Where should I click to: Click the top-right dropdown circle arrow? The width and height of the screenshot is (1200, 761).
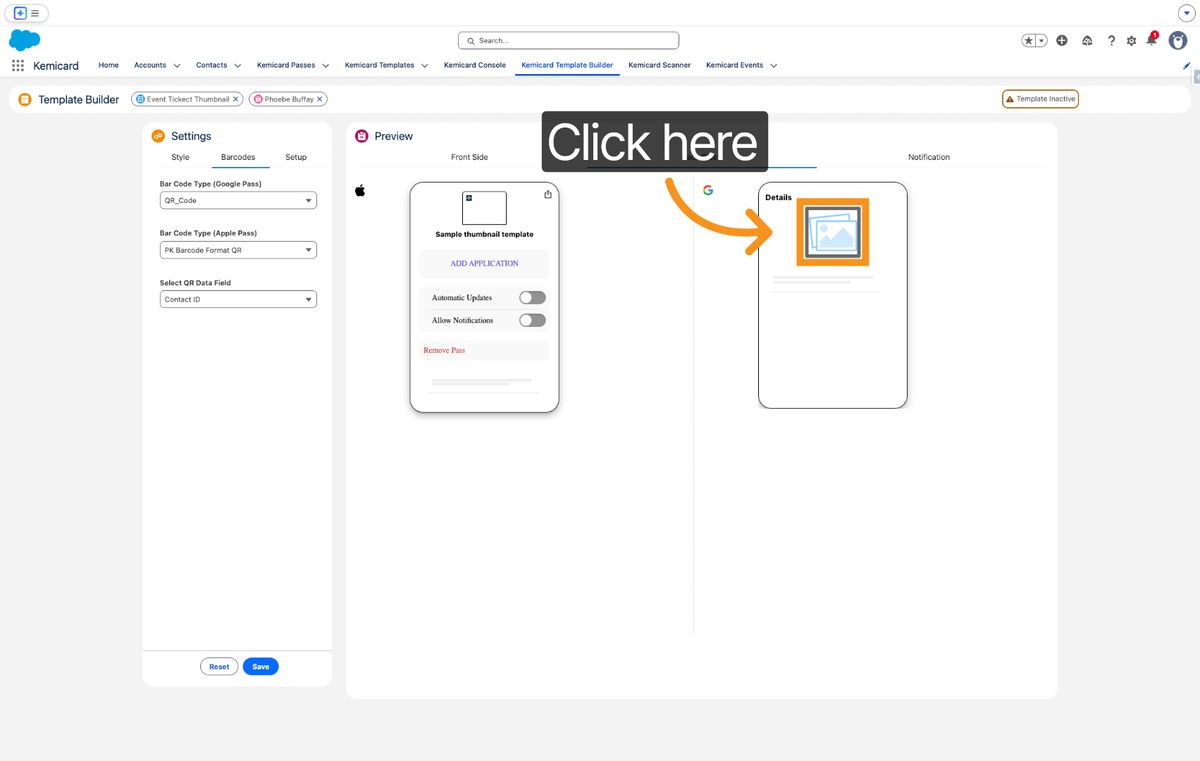1187,13
